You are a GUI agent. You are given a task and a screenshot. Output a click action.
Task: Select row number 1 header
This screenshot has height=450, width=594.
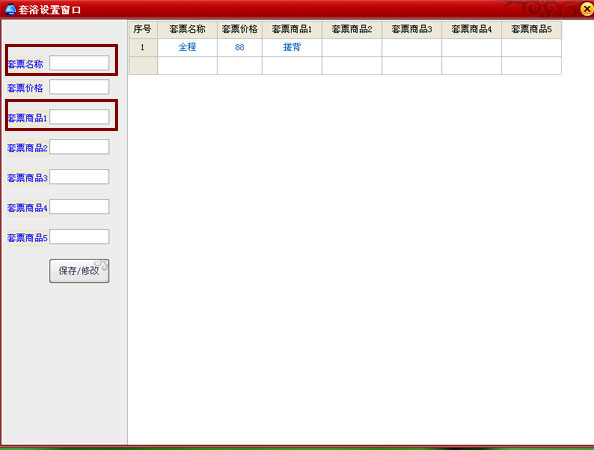coord(143,47)
